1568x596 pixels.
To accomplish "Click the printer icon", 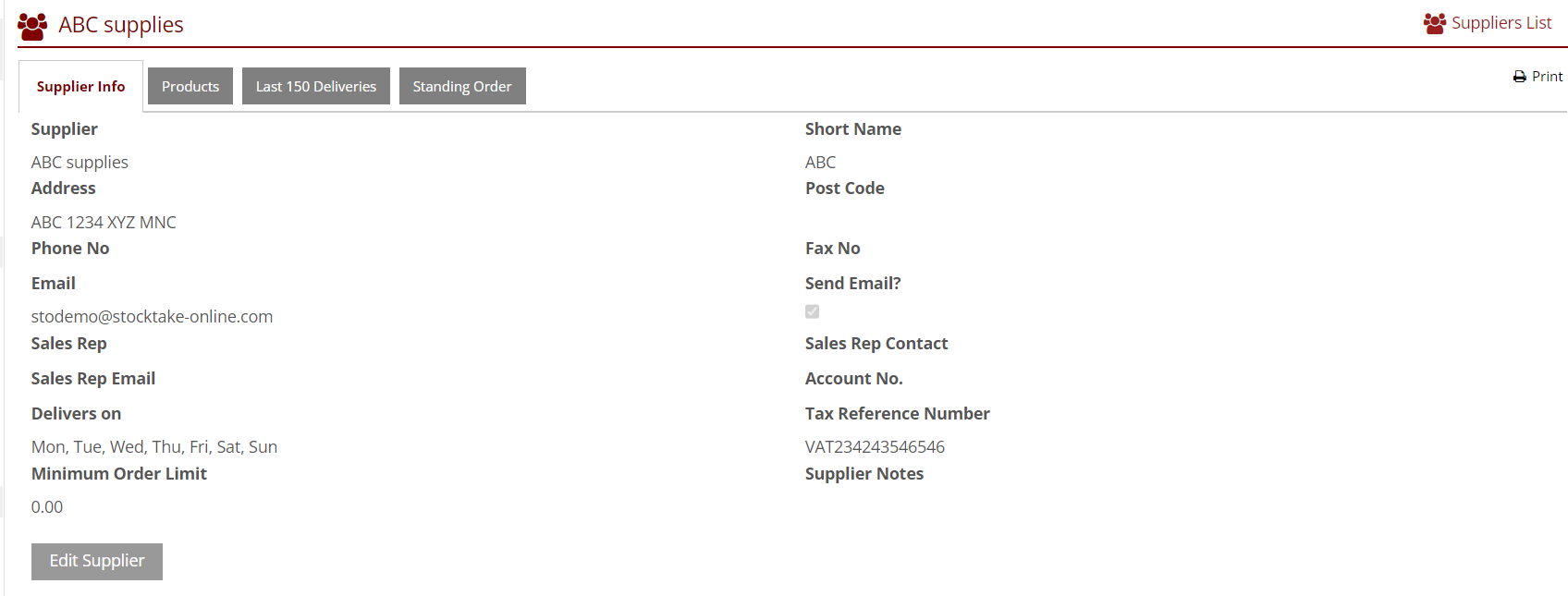I will (1519, 77).
